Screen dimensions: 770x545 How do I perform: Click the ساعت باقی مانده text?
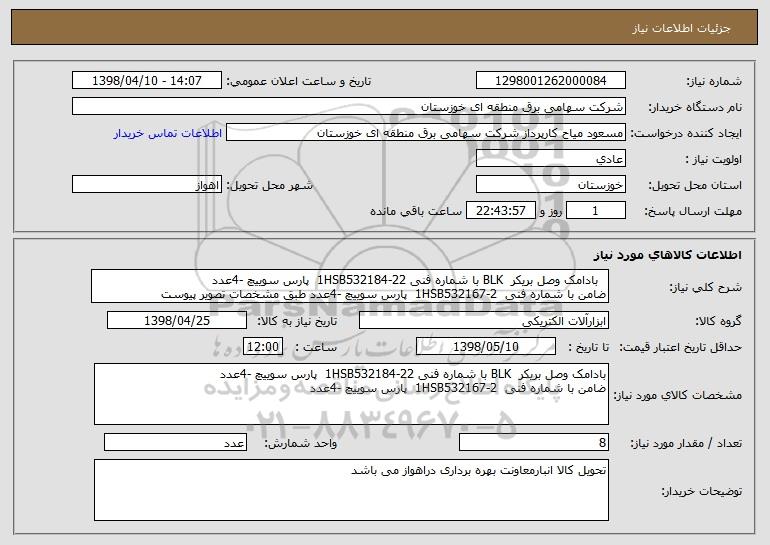(x=416, y=211)
